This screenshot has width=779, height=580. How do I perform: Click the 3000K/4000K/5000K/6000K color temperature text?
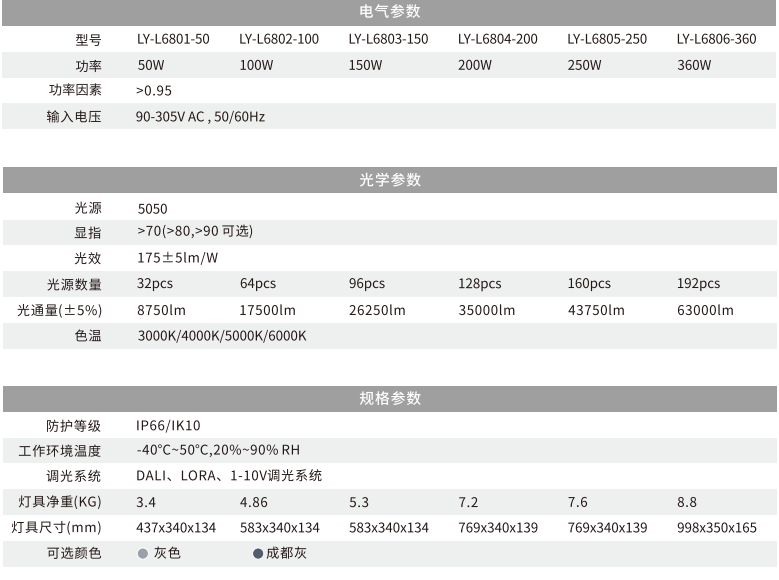point(221,336)
